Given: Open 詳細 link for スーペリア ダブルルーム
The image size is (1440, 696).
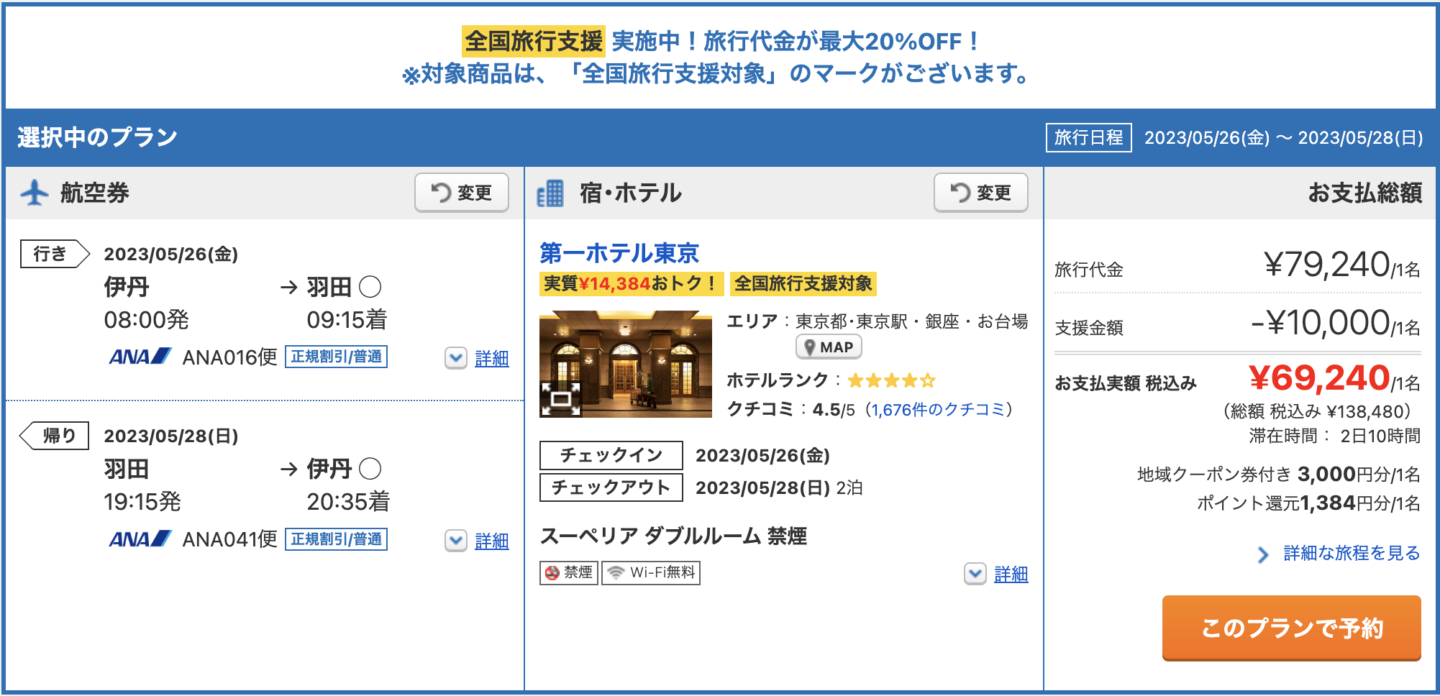Looking at the screenshot, I should pos(1011,574).
